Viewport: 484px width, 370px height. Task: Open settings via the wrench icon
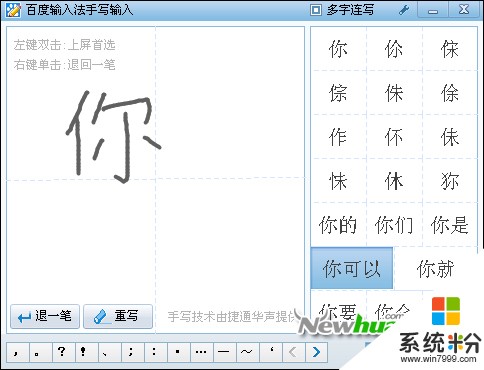click(404, 10)
